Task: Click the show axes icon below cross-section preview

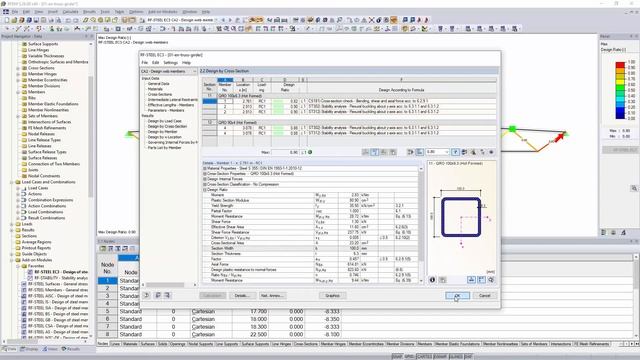Action: (481, 280)
